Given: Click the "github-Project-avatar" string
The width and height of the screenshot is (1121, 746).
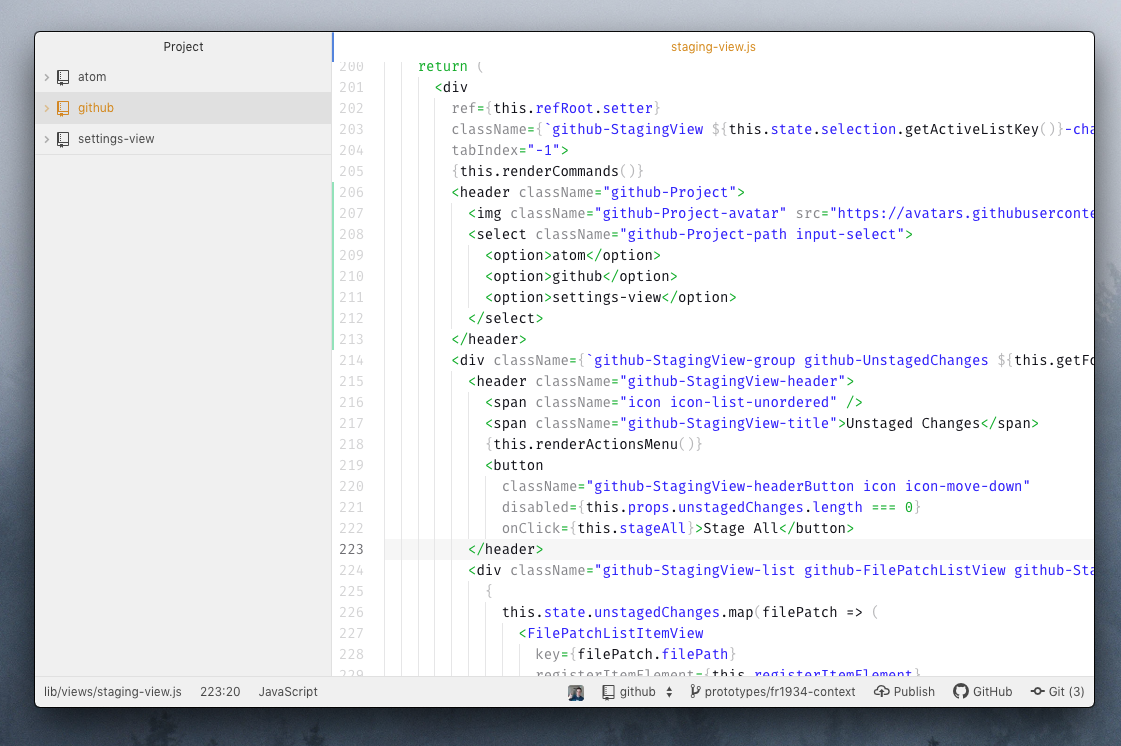Looking at the screenshot, I should [691, 213].
